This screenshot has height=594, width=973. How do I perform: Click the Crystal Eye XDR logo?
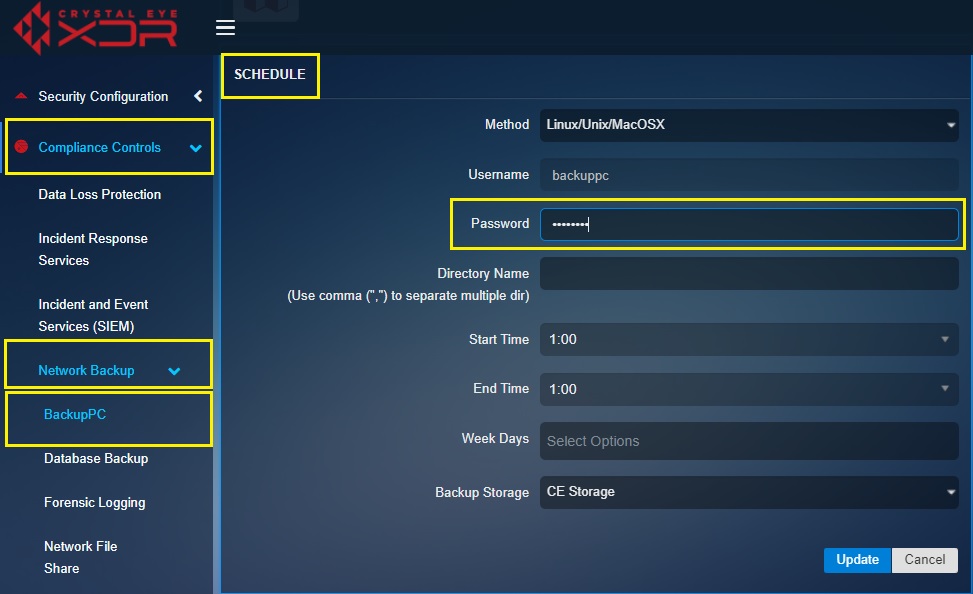tap(96, 29)
